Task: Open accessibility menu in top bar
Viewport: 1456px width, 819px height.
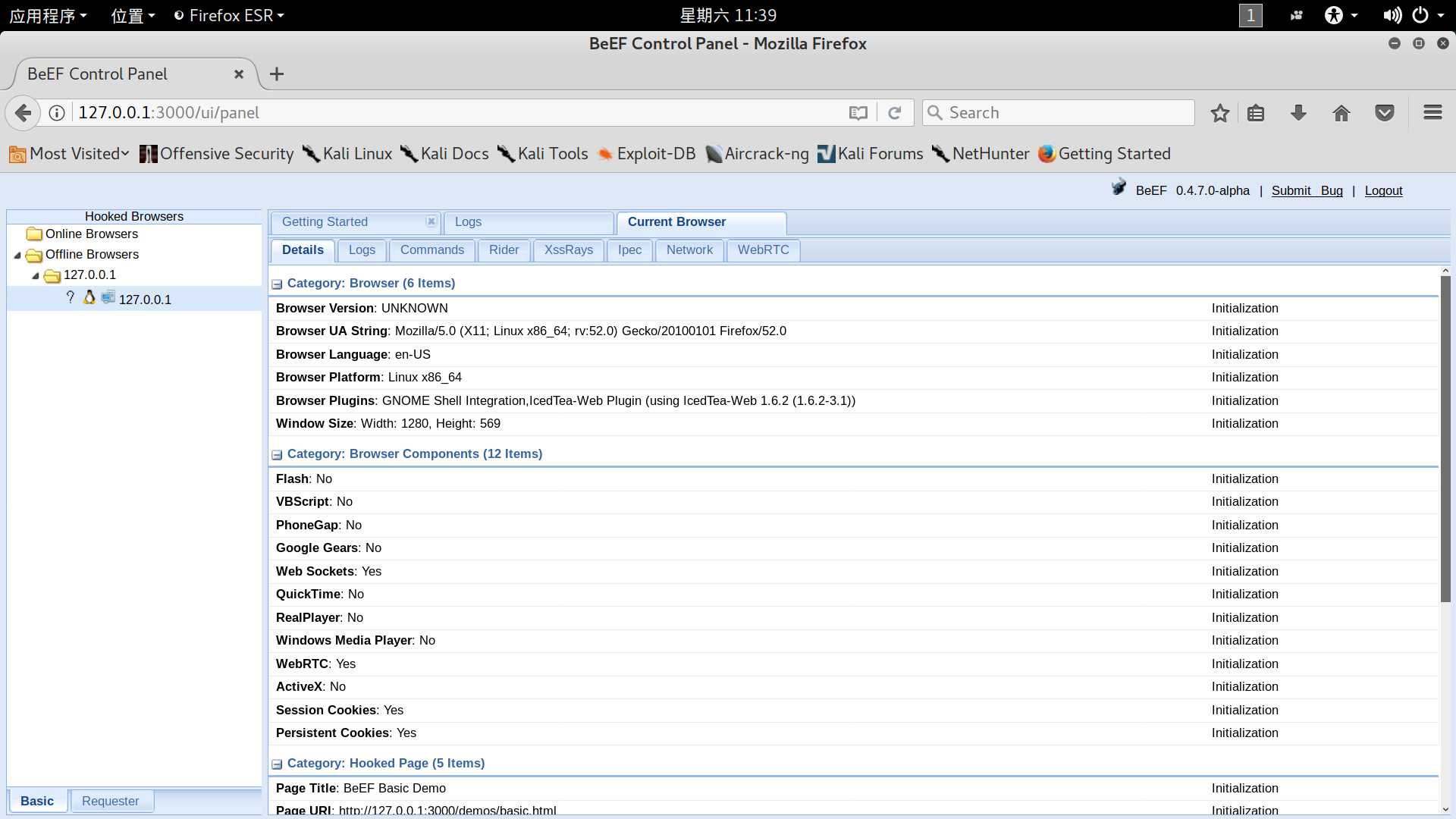Action: (1341, 15)
